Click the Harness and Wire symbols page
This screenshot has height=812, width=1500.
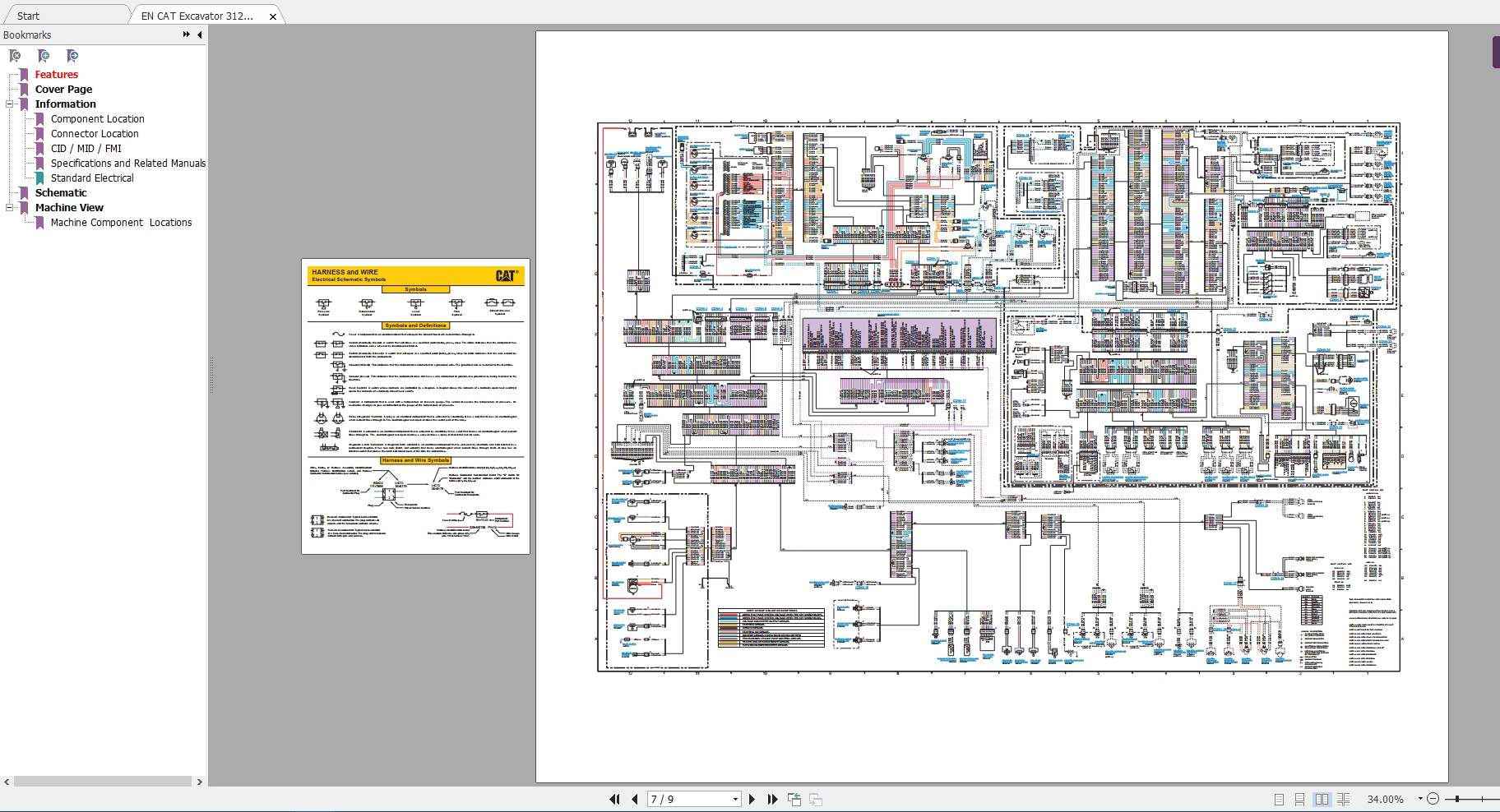415,407
